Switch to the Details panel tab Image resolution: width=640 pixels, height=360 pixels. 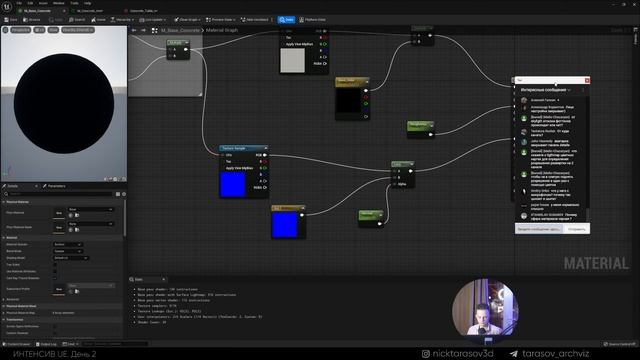13,186
